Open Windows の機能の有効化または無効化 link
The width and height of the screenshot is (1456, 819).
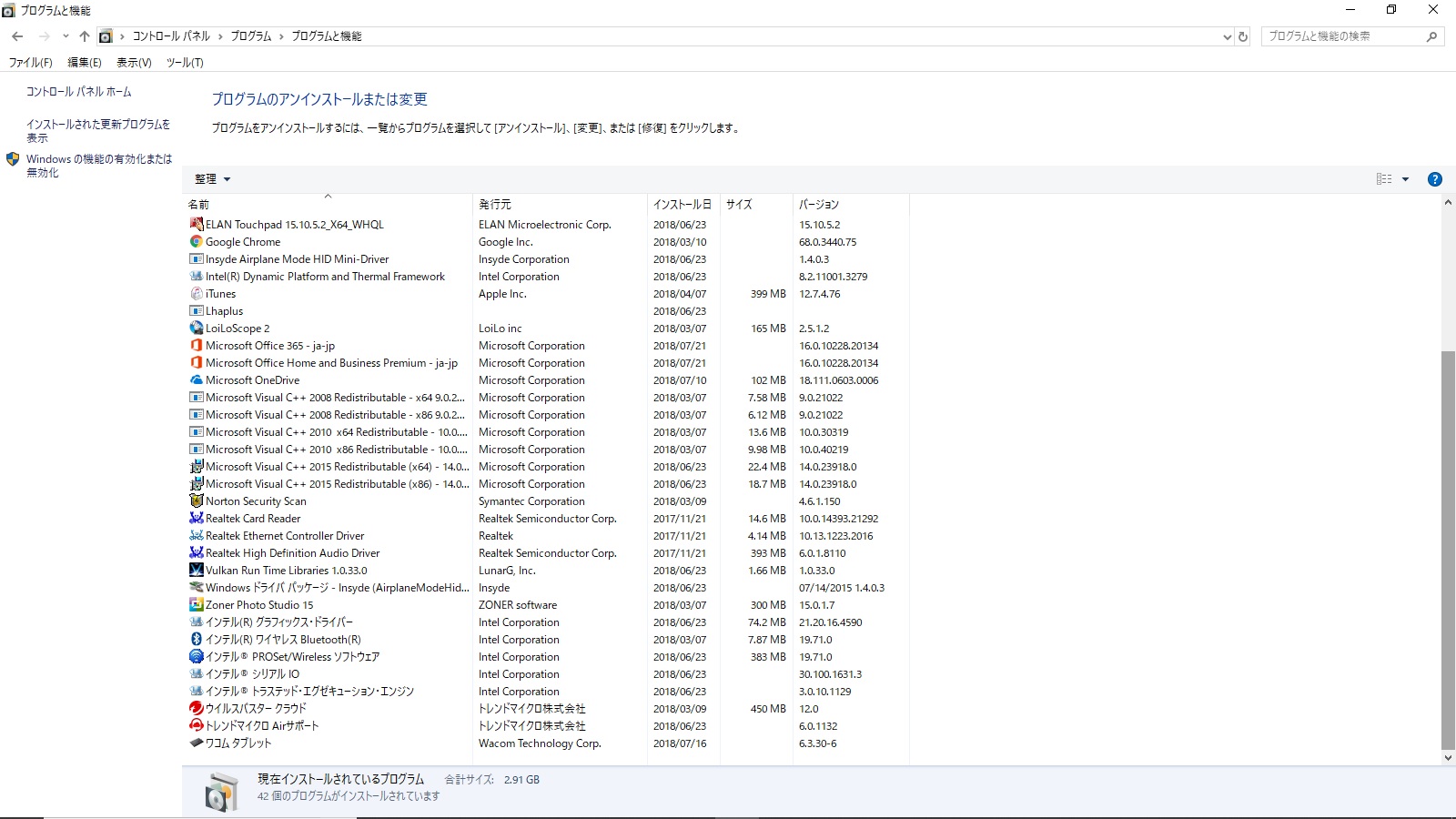(99, 166)
